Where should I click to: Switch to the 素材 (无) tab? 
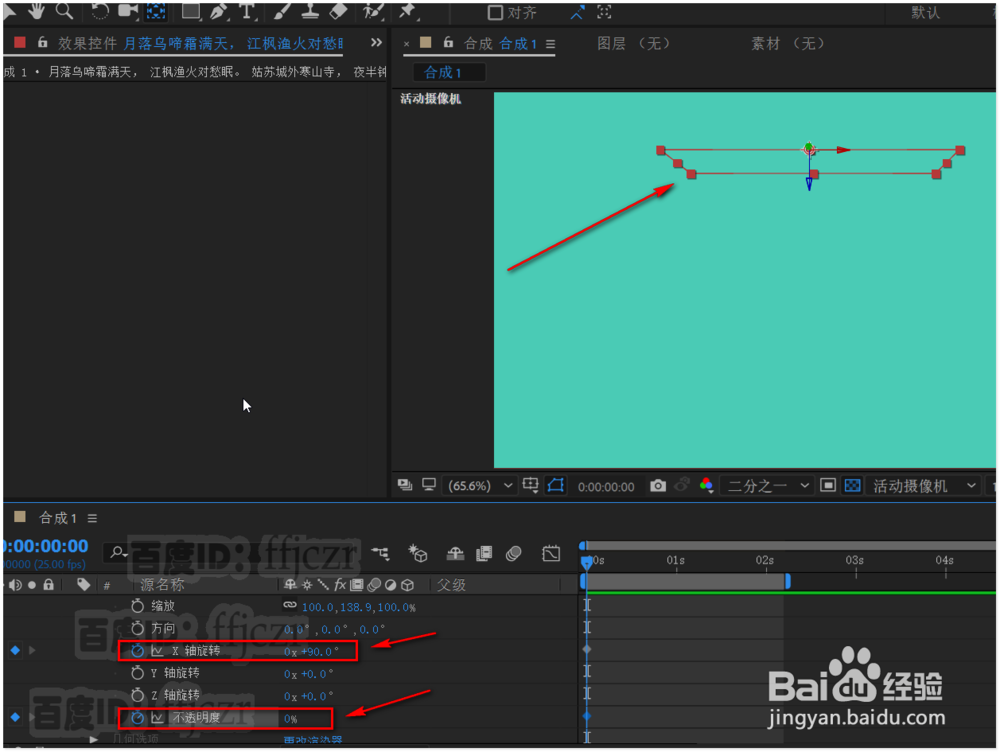[788, 43]
